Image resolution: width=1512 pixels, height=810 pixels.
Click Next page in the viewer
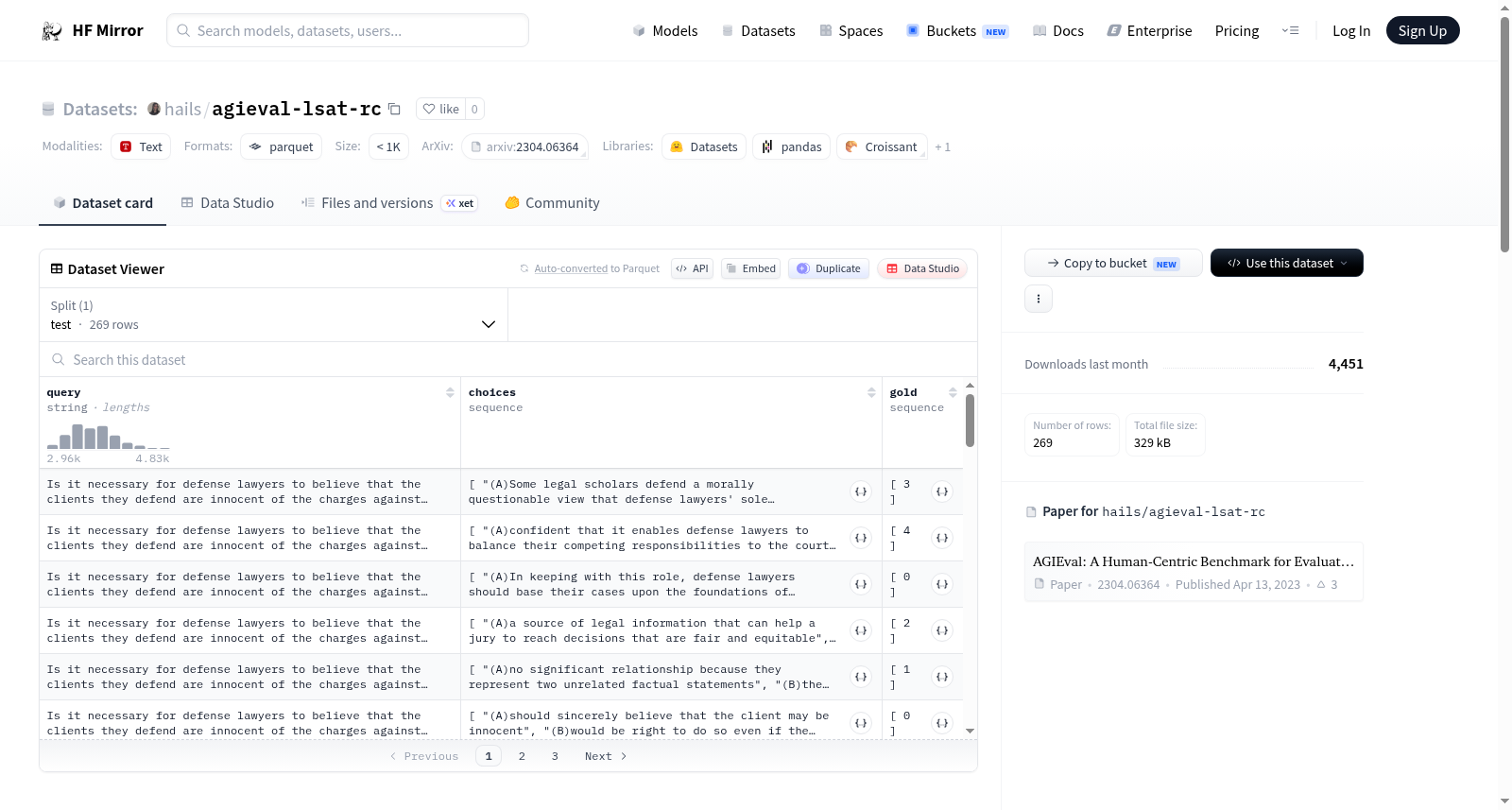[x=606, y=756]
